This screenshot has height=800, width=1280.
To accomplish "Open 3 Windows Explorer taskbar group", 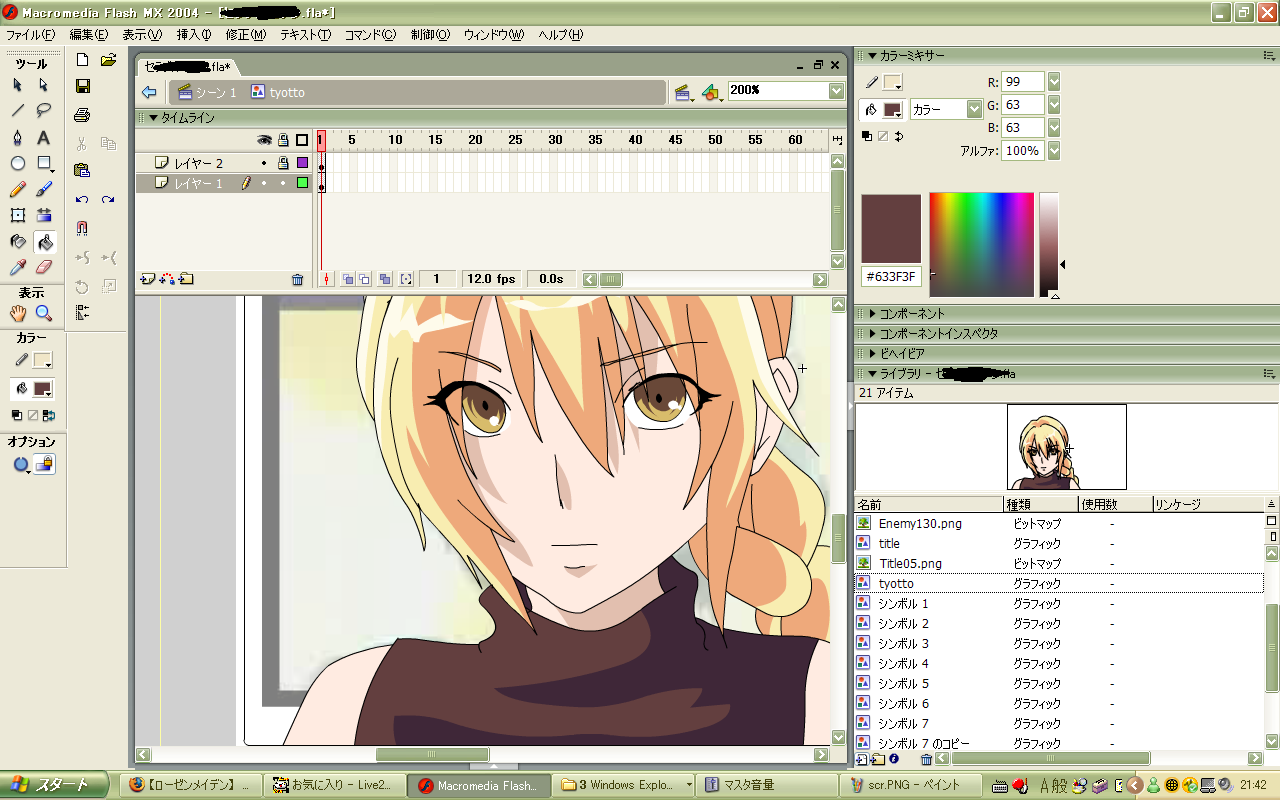I will coord(625,785).
